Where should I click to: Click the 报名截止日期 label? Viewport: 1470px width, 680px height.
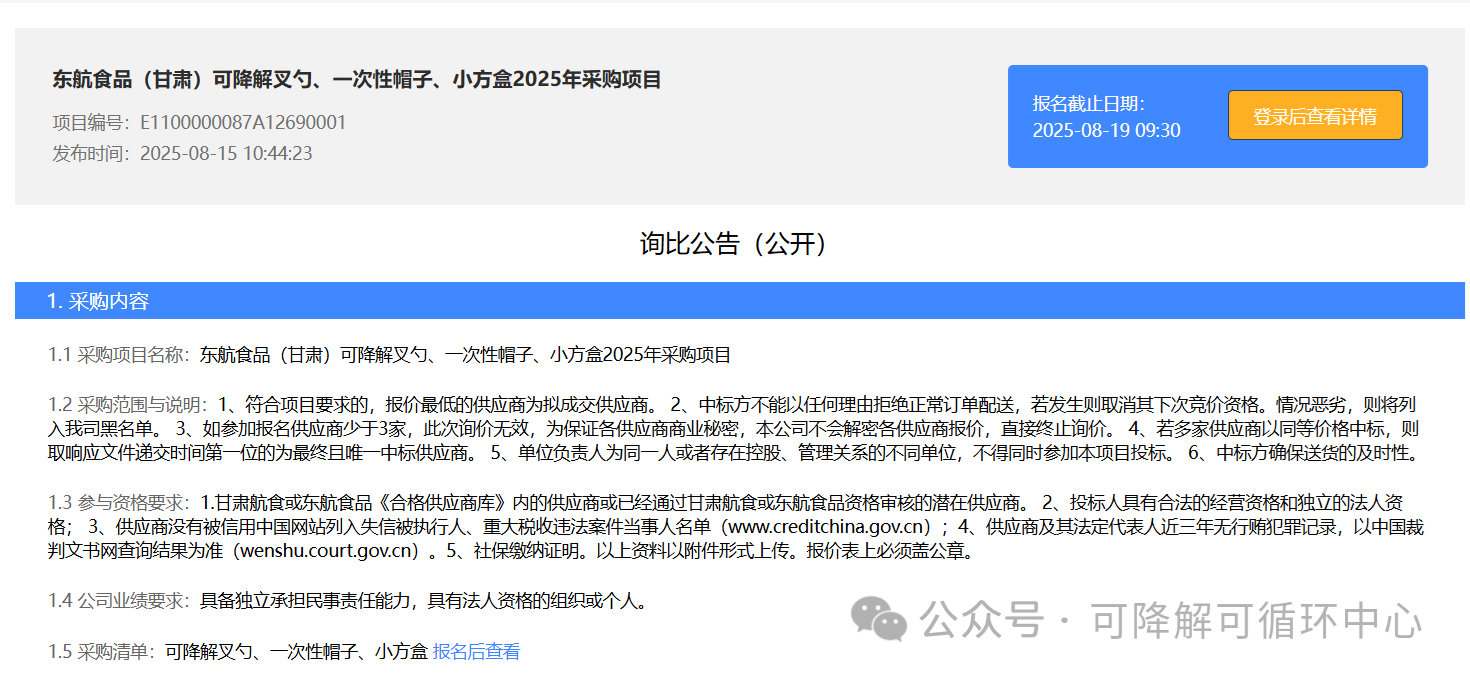[x=1088, y=104]
